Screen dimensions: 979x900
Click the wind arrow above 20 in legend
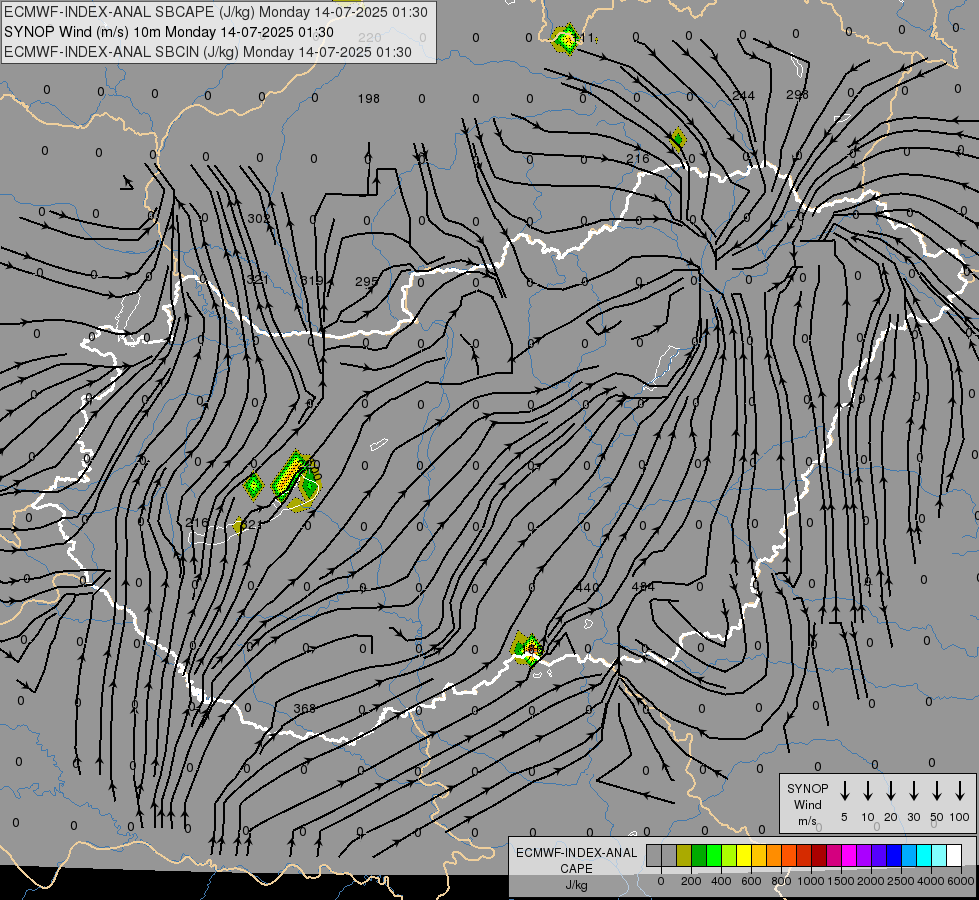891,791
